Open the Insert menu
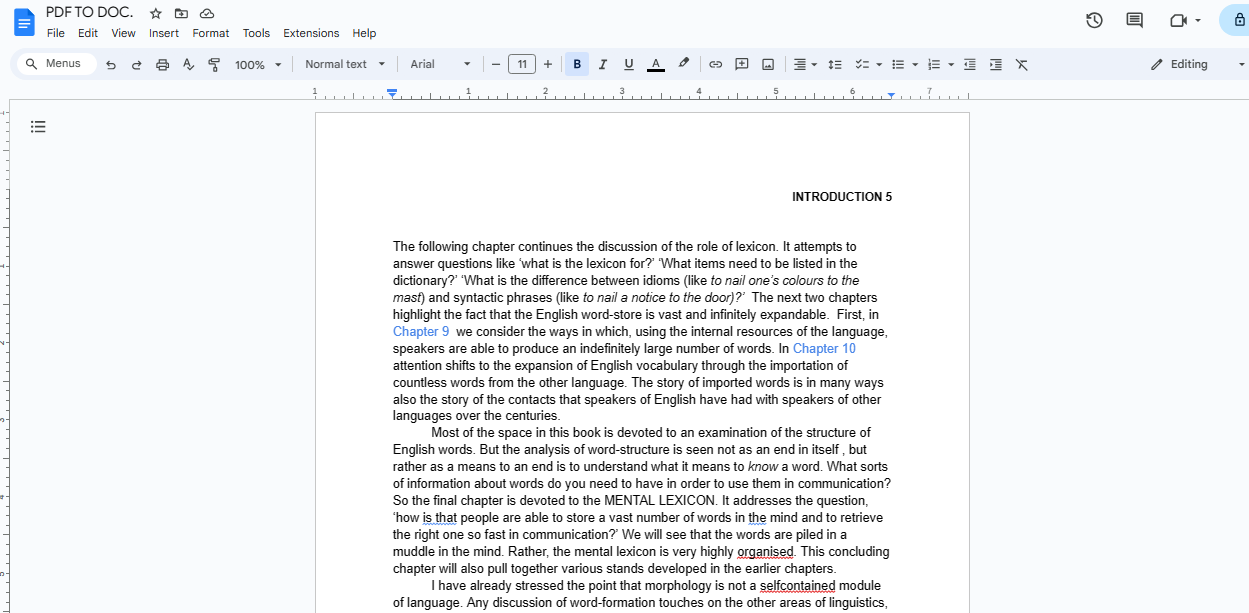This screenshot has height=613, width=1249. pyautogui.click(x=164, y=33)
